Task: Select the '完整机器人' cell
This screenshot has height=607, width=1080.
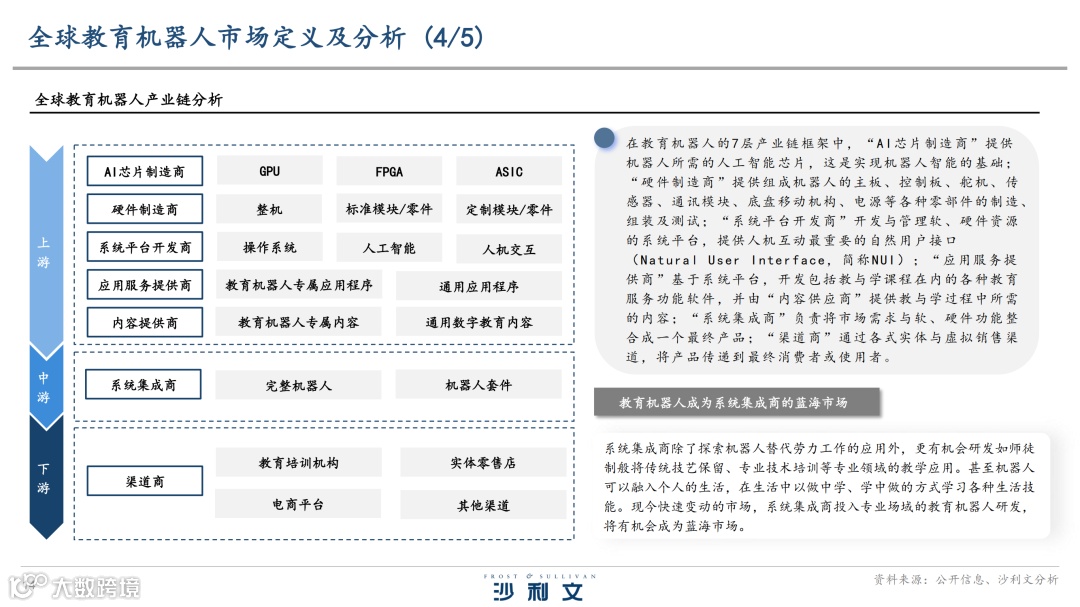Action: (298, 385)
